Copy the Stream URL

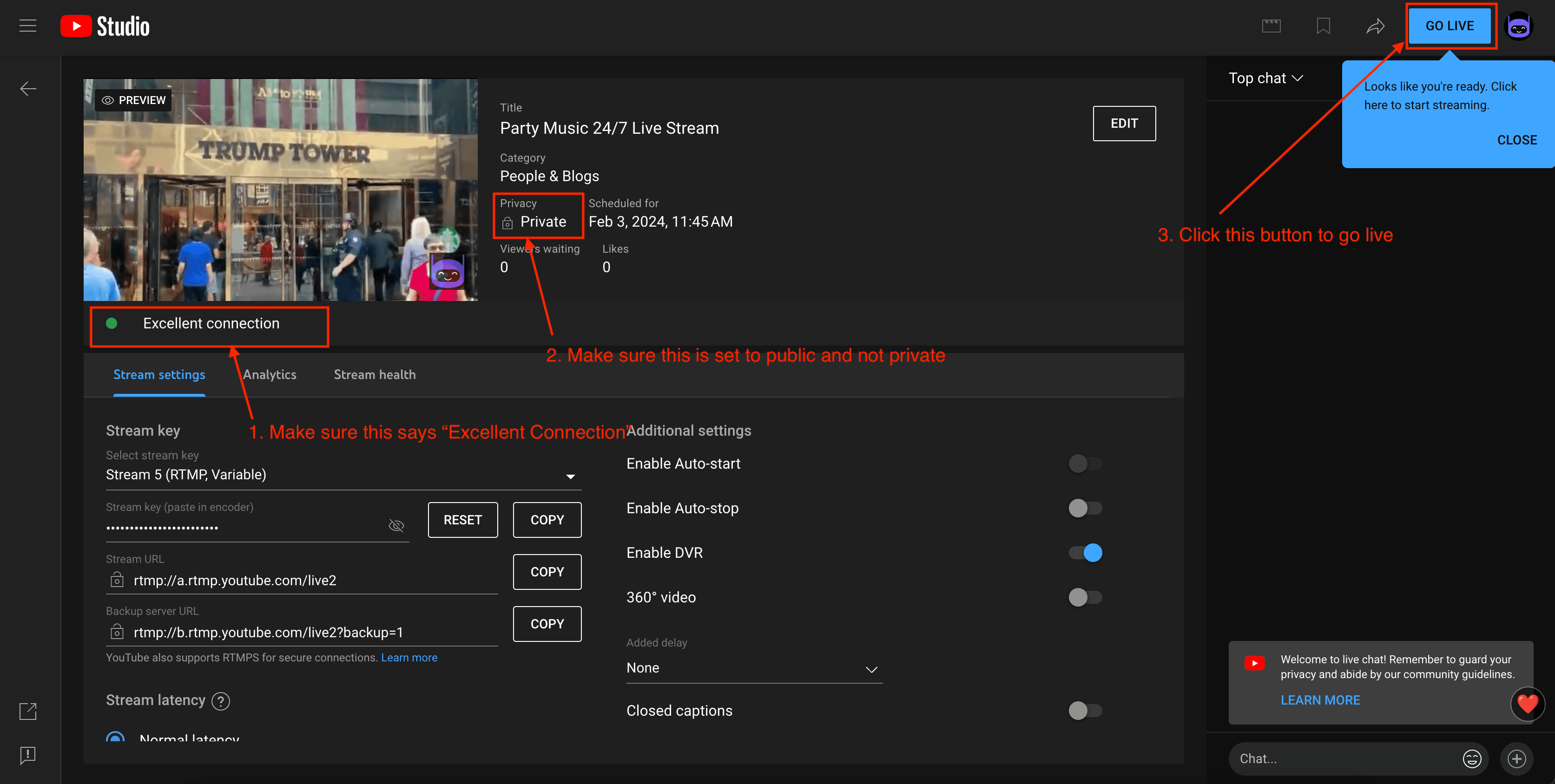click(547, 572)
